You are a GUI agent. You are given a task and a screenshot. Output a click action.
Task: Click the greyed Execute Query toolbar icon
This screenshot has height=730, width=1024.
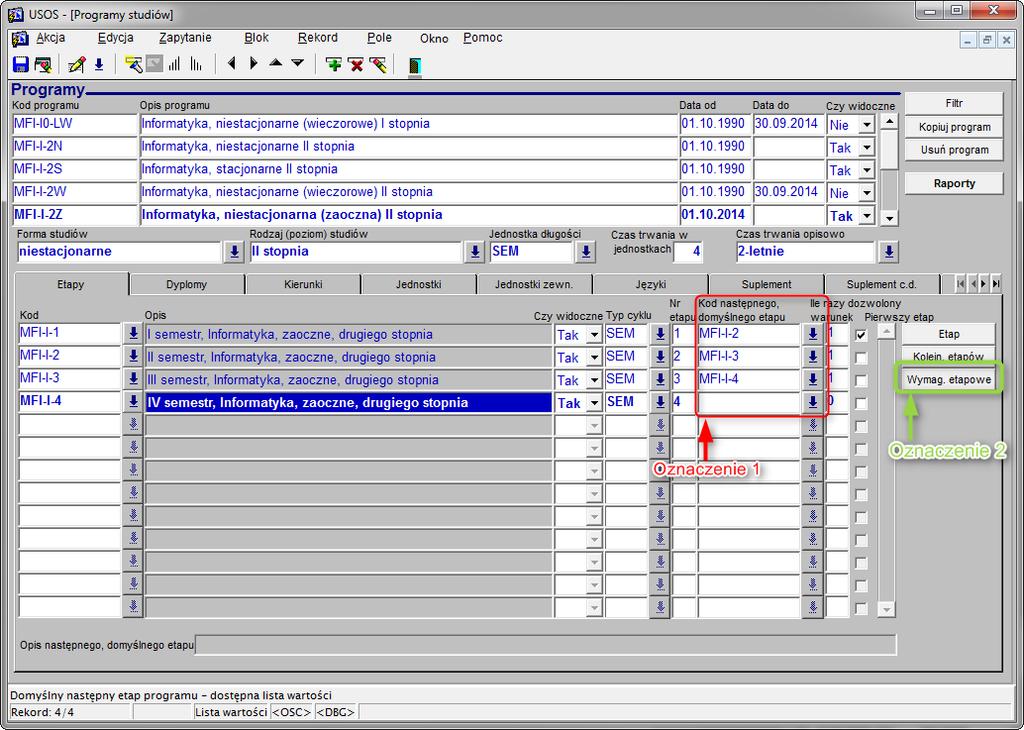pos(154,65)
